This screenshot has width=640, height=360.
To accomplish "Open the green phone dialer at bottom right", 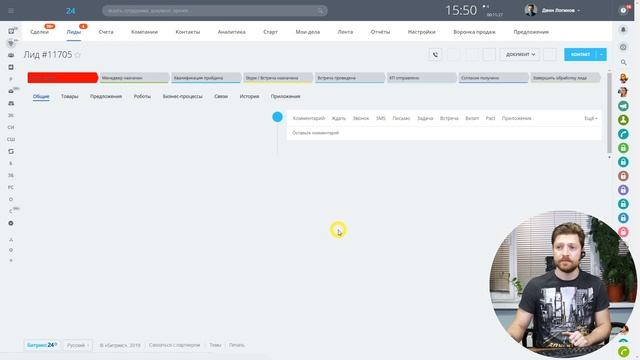I will 623,351.
